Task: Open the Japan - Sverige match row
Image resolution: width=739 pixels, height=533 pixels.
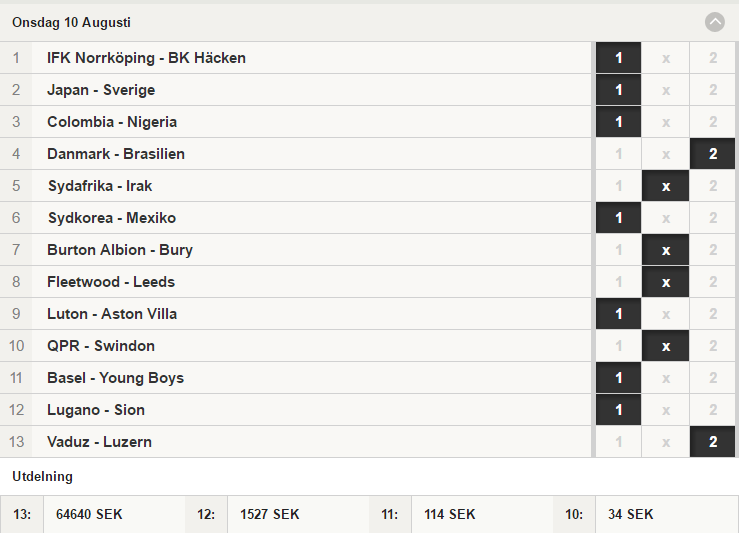Action: point(296,90)
